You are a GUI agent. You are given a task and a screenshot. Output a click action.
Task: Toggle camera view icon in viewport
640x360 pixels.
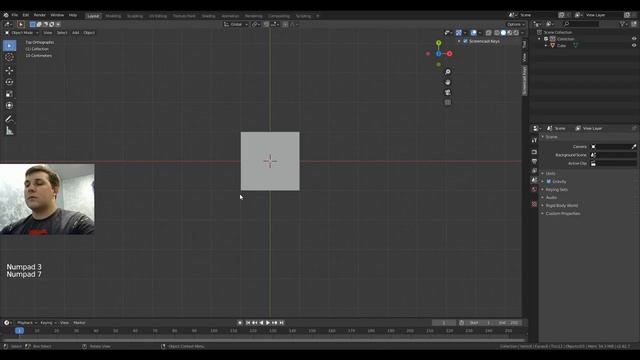tap(448, 92)
